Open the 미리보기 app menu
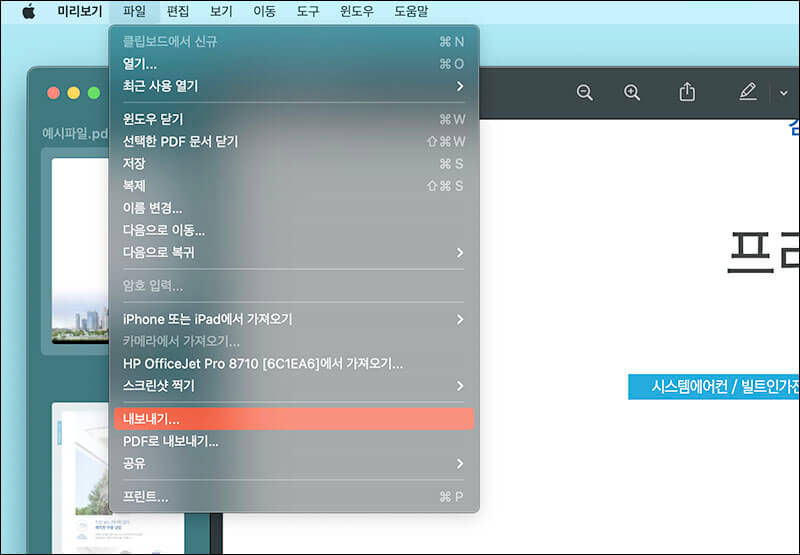The width and height of the screenshot is (800, 555). point(80,11)
